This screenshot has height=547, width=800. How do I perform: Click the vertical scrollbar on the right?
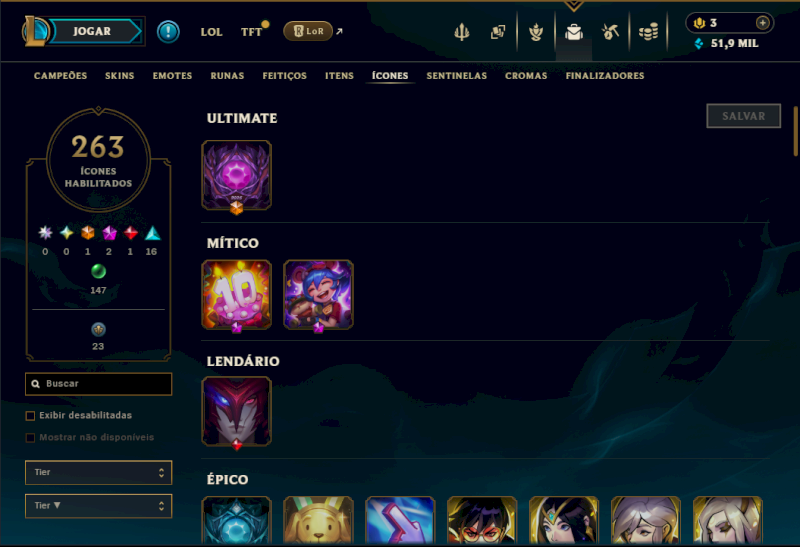click(x=795, y=131)
